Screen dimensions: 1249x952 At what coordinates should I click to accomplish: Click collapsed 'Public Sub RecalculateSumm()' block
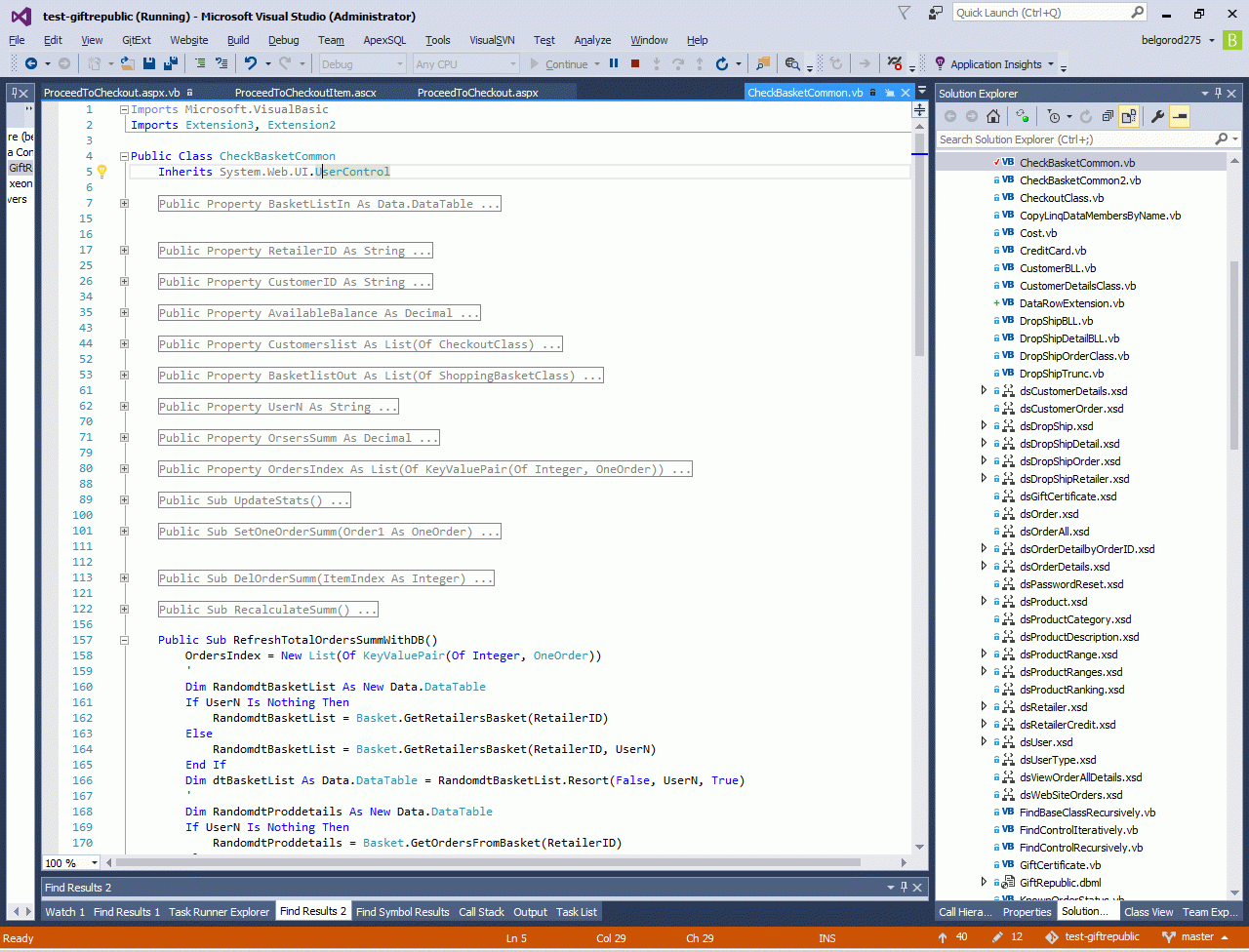coord(268,610)
